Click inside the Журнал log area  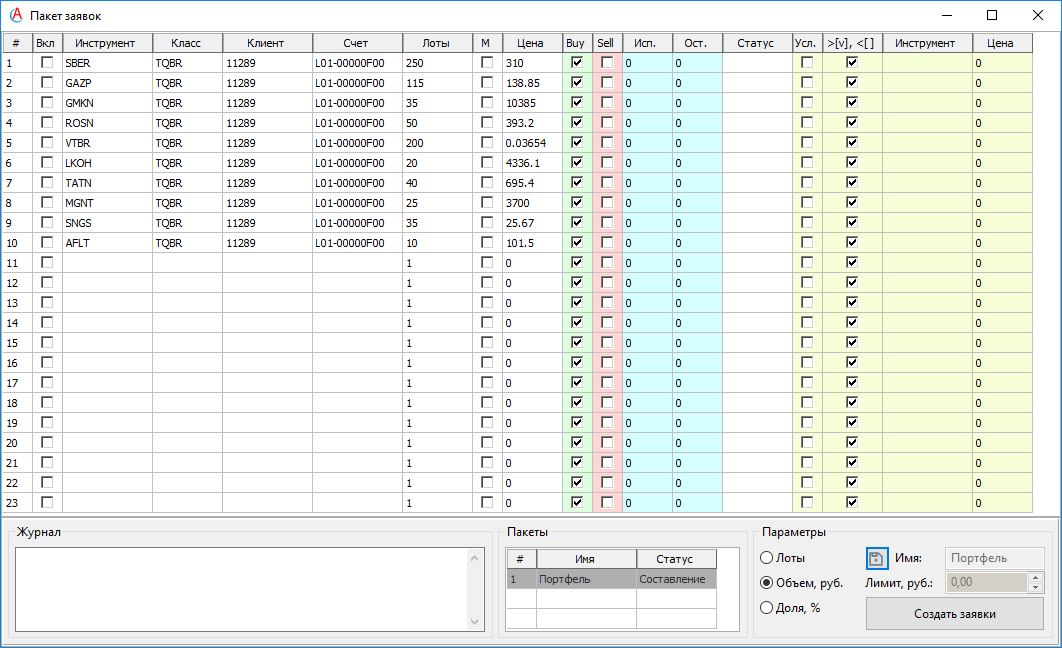tap(241, 589)
